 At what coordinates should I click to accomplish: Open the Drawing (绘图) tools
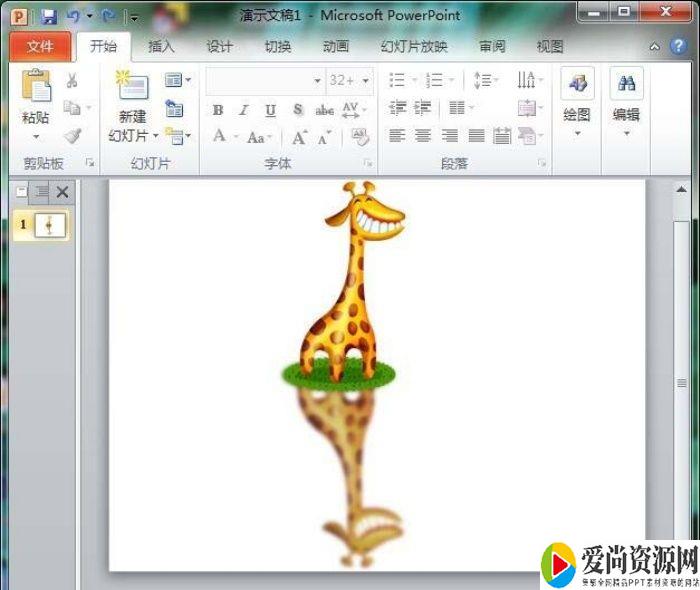[577, 100]
